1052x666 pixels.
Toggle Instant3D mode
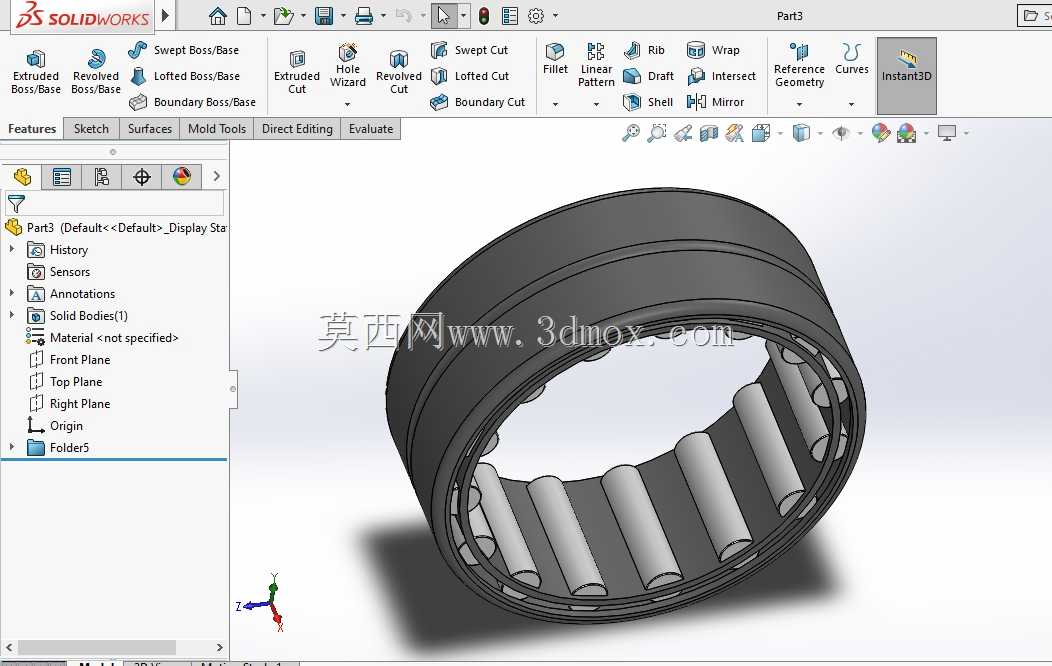click(x=906, y=76)
